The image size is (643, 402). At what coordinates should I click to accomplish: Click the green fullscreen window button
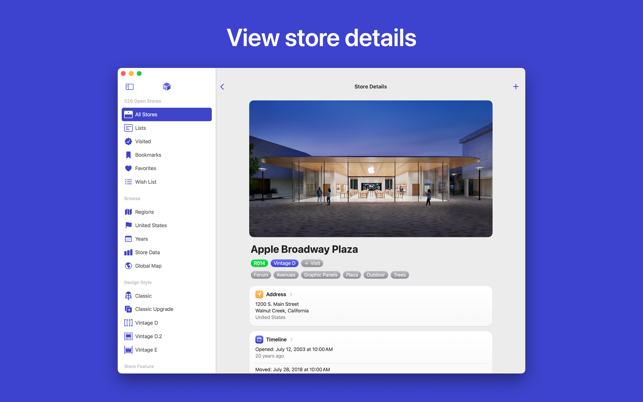pos(139,73)
